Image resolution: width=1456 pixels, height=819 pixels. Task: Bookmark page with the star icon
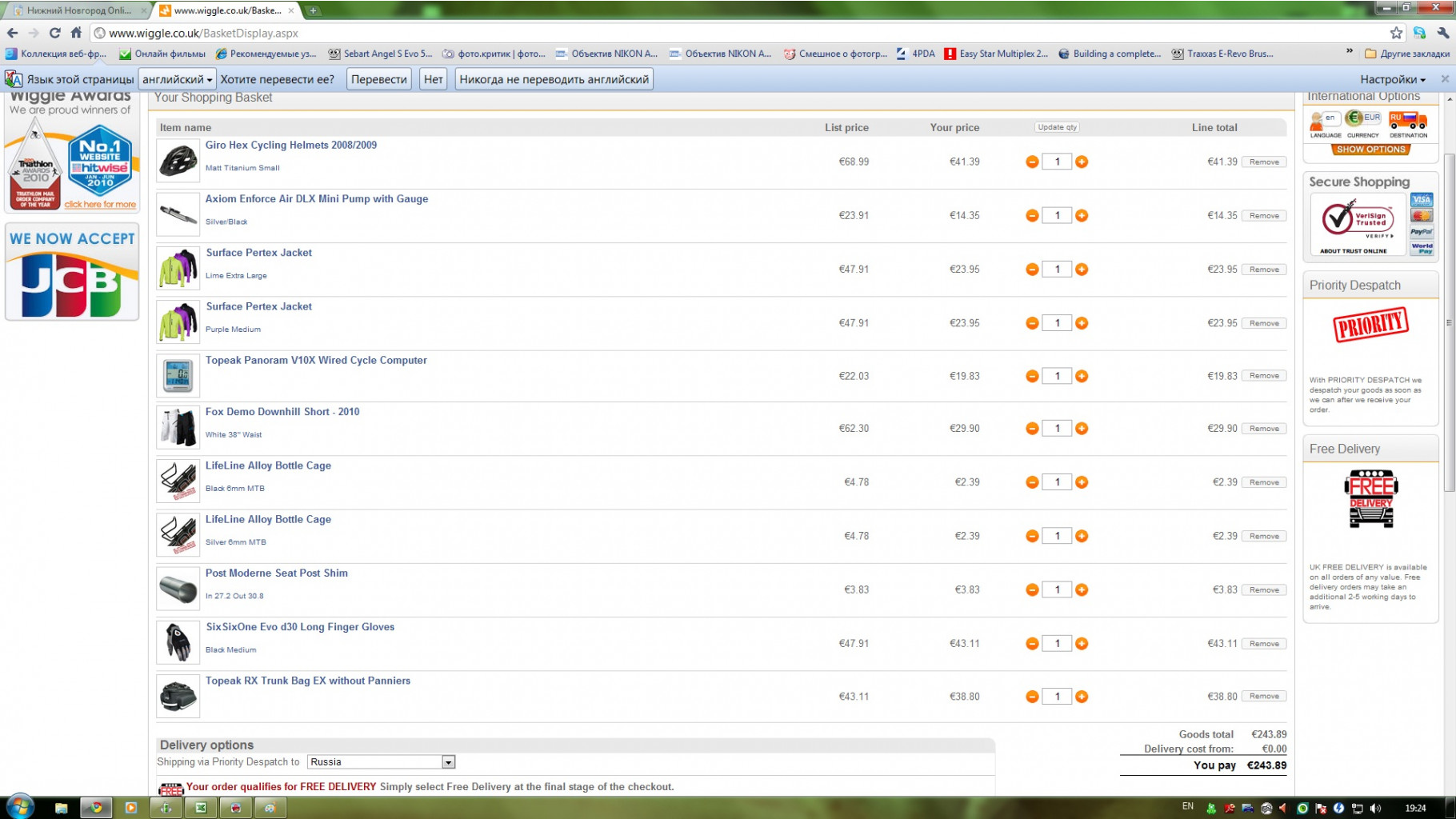(x=1396, y=33)
